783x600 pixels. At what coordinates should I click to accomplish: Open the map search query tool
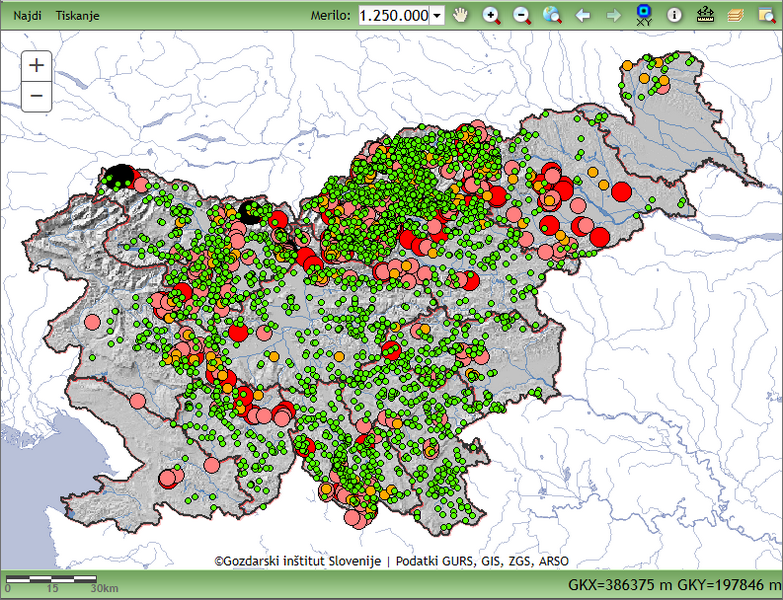[x=766, y=15]
